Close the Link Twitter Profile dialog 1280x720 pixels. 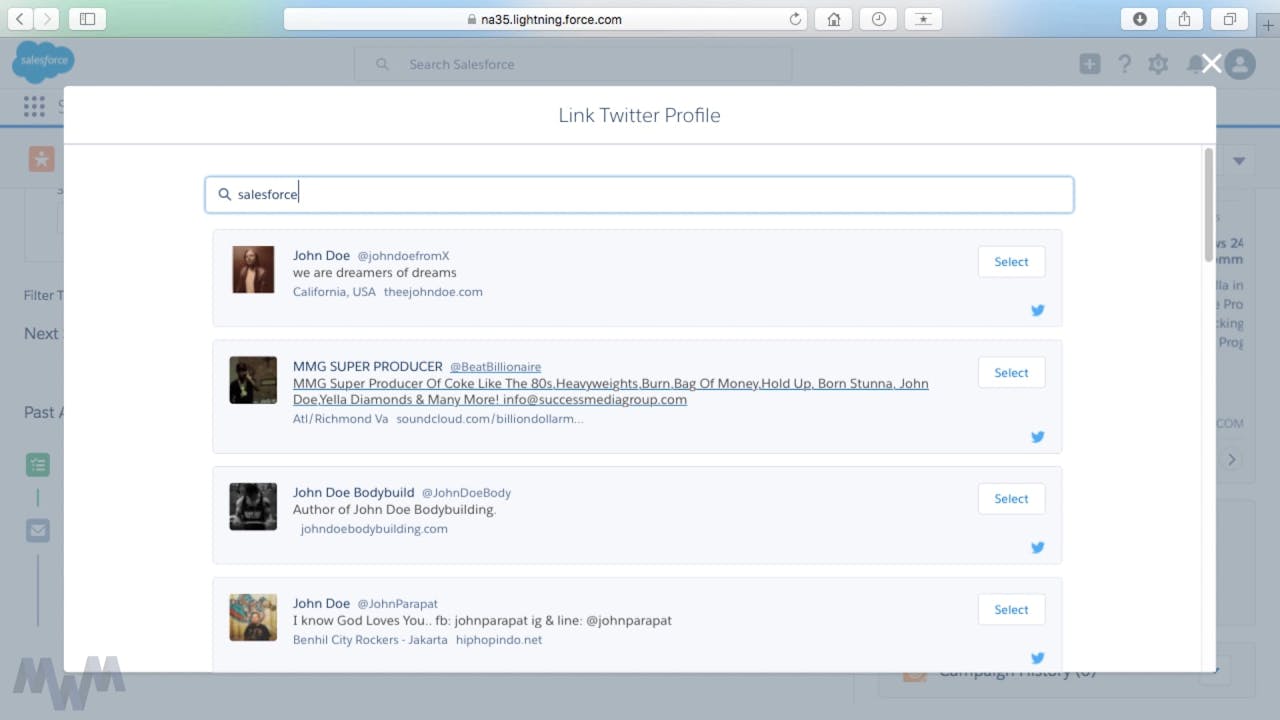(1211, 64)
